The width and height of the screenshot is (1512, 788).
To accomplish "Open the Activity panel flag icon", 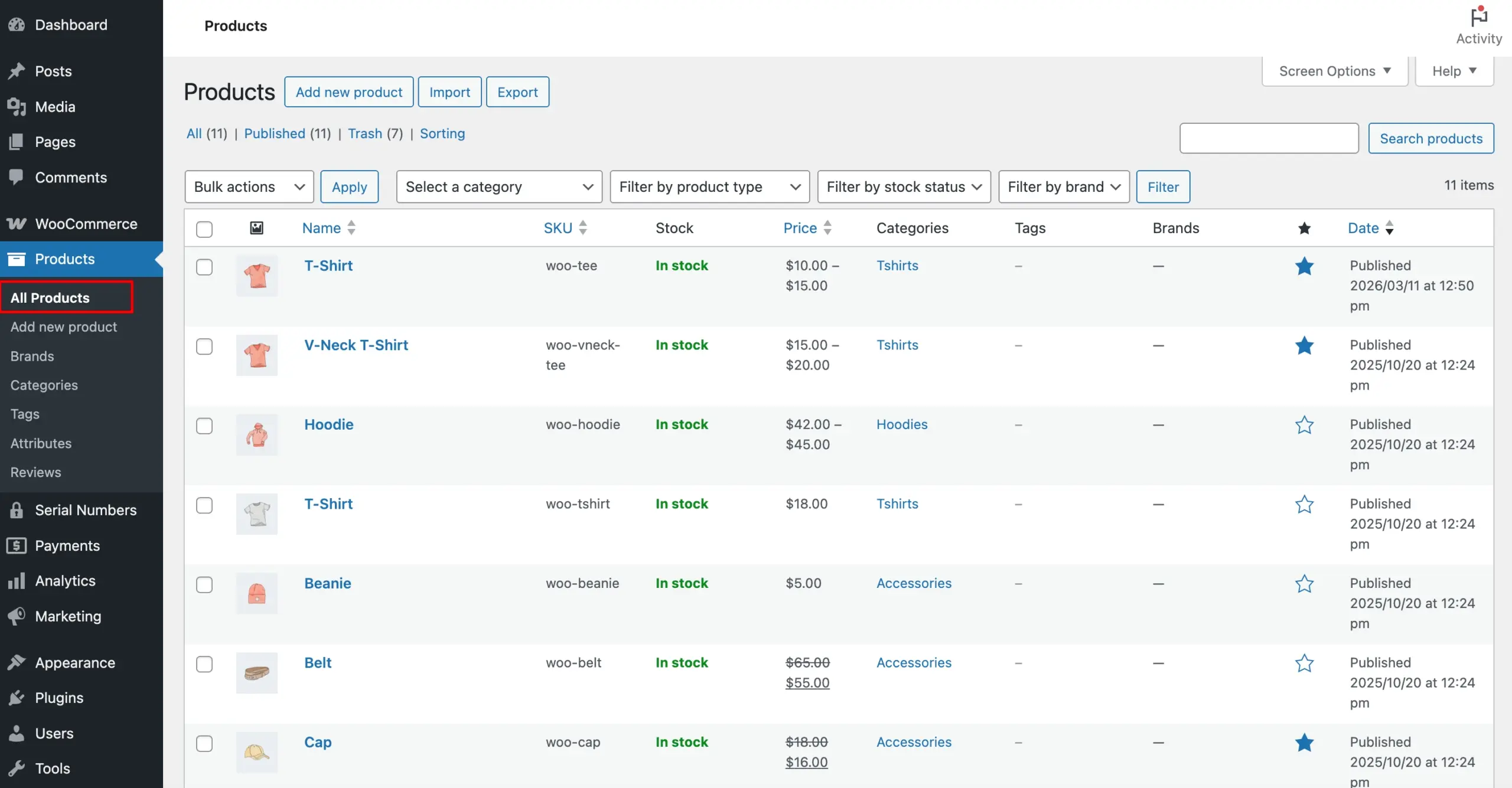I will tap(1479, 17).
